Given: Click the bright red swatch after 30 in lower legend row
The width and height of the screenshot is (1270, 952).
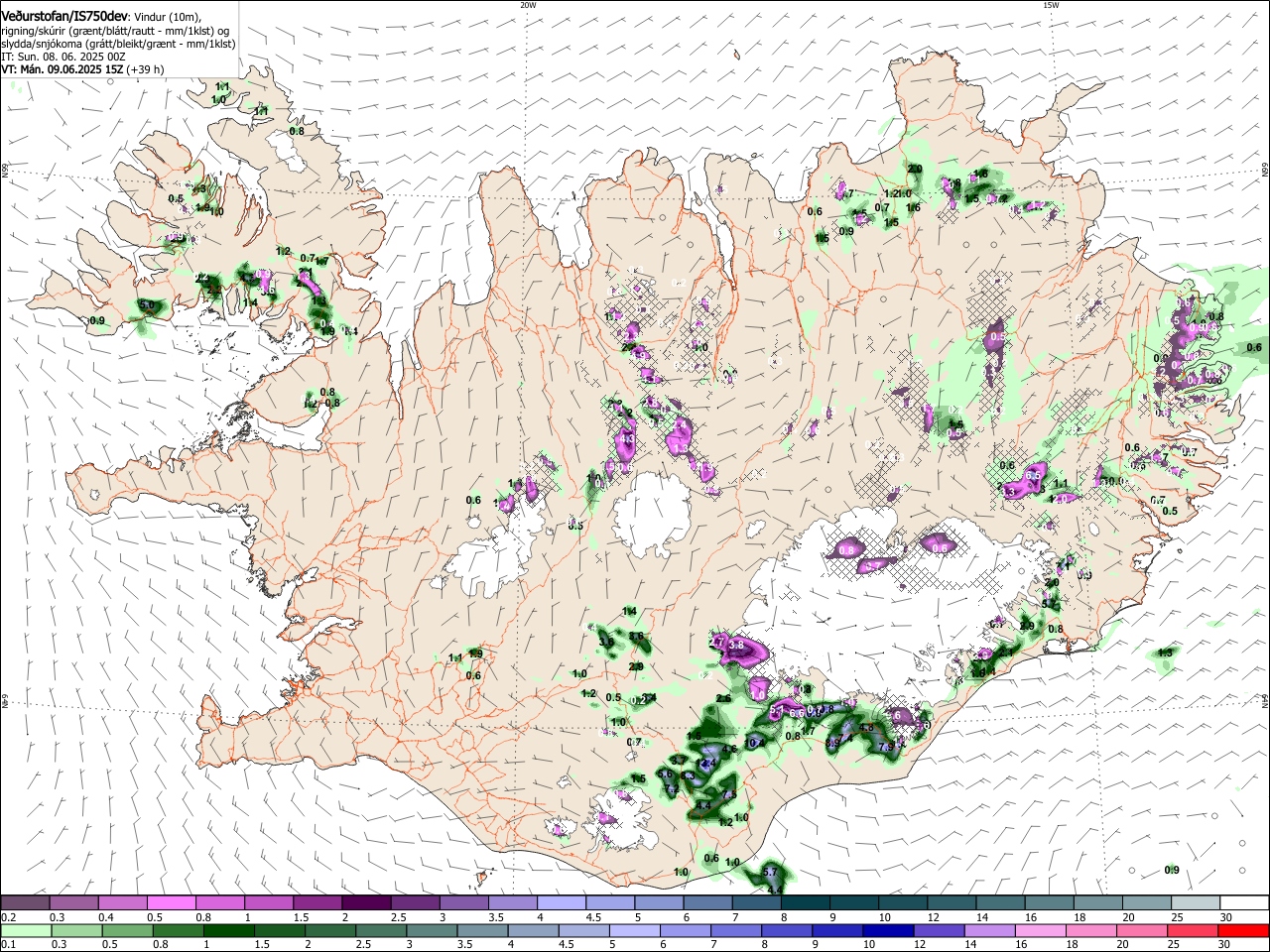Looking at the screenshot, I should (x=1243, y=930).
